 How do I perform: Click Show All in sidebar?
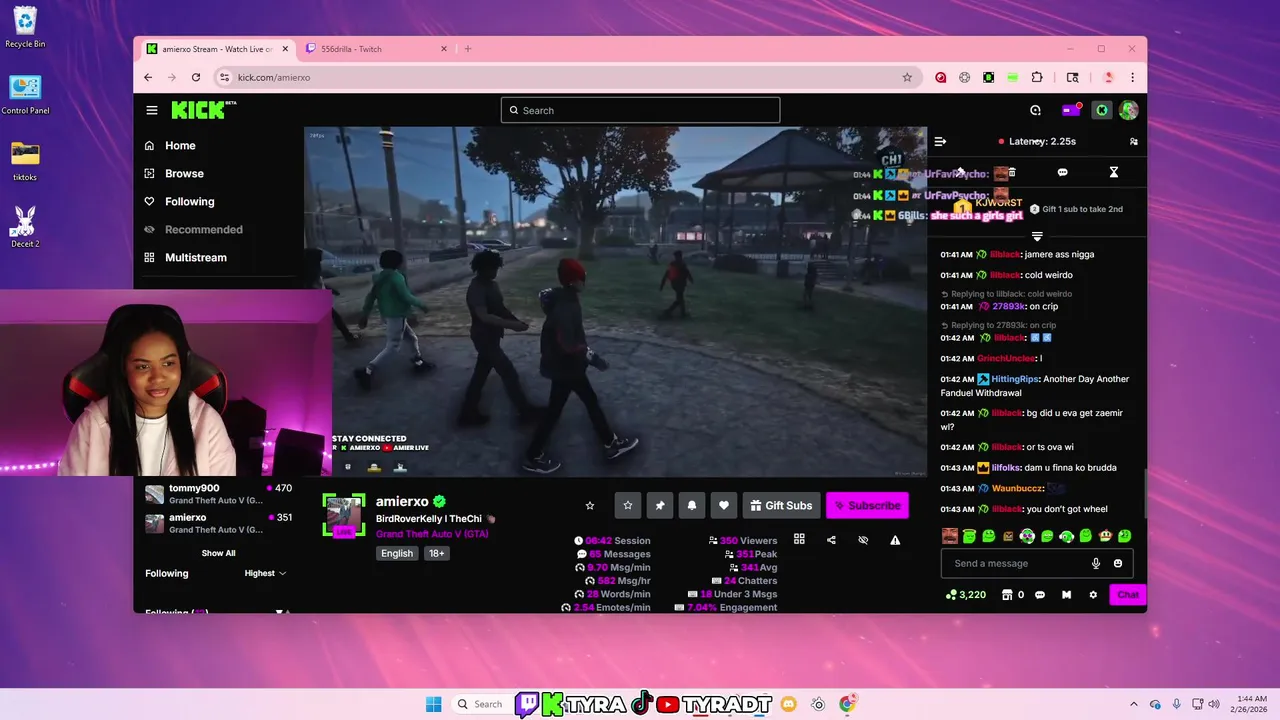tap(218, 553)
